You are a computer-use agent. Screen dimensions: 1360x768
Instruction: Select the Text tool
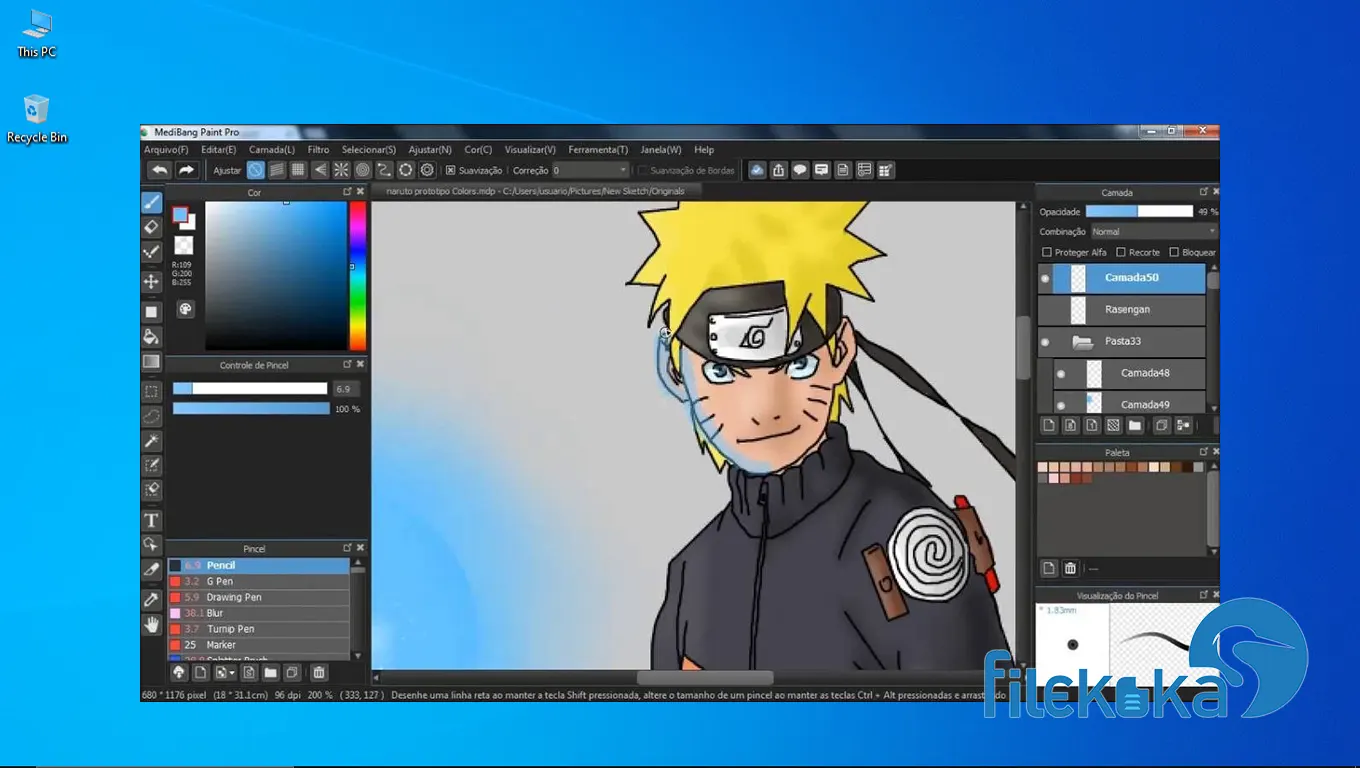[152, 520]
